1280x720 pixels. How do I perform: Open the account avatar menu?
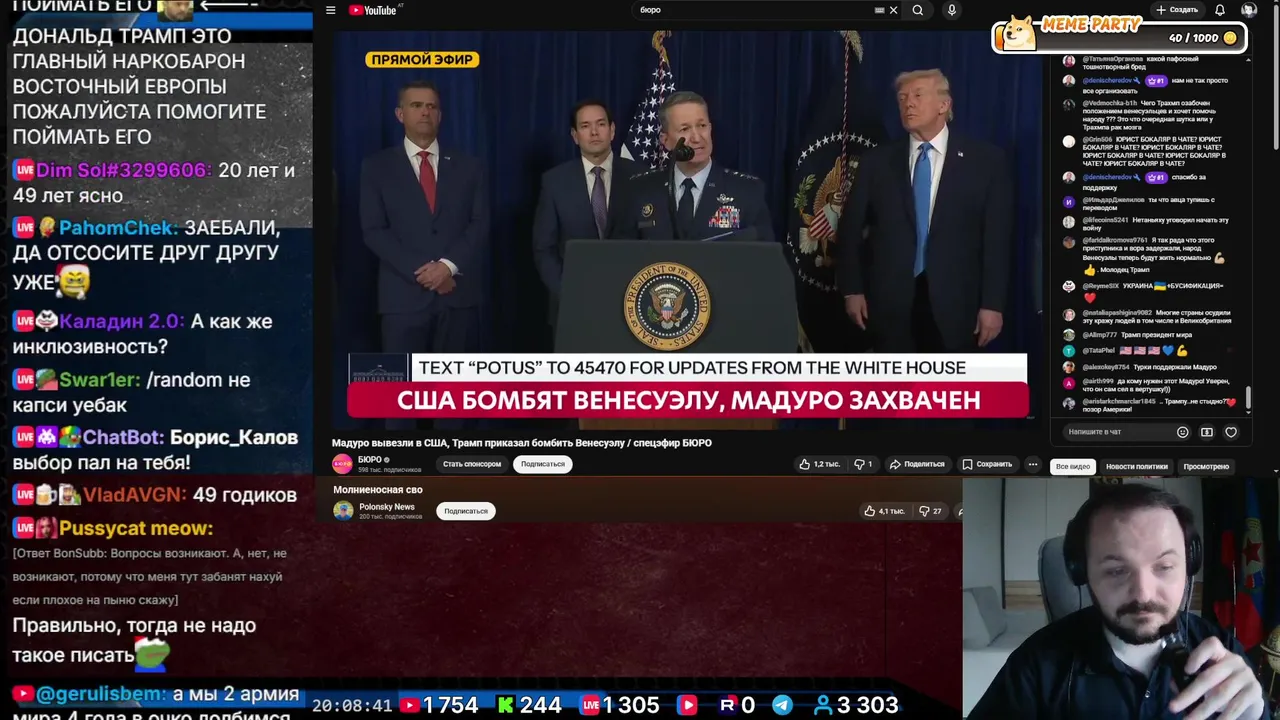click(1248, 10)
